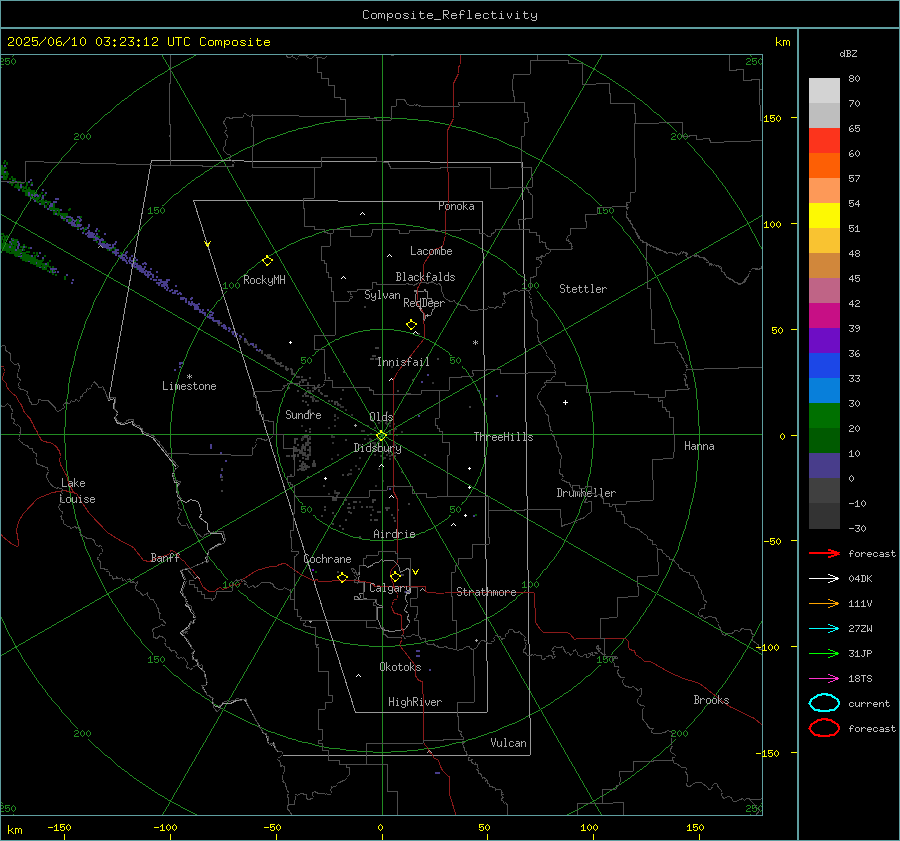Click the Lacombe city label

tap(431, 251)
